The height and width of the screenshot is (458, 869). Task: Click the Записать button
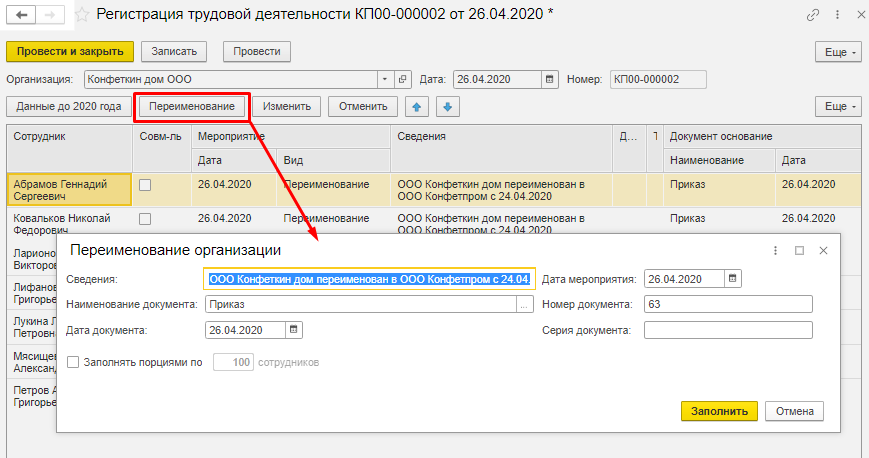click(174, 52)
